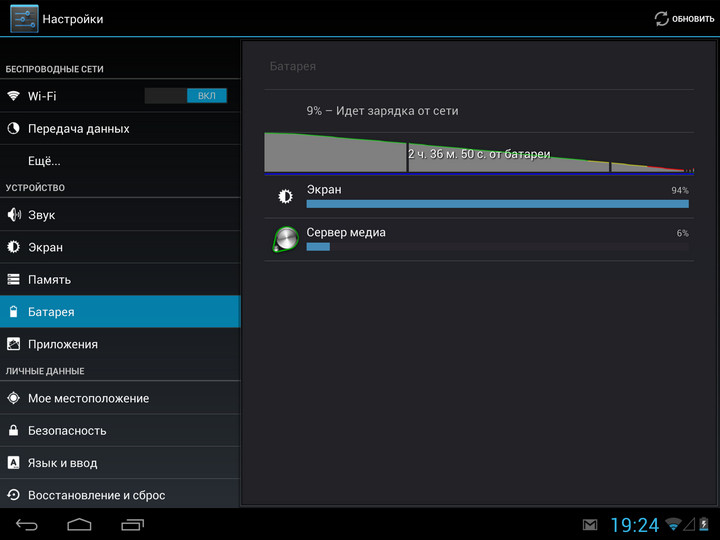Open Память storage settings
Image resolution: width=720 pixels, height=540 pixels.
tap(120, 279)
